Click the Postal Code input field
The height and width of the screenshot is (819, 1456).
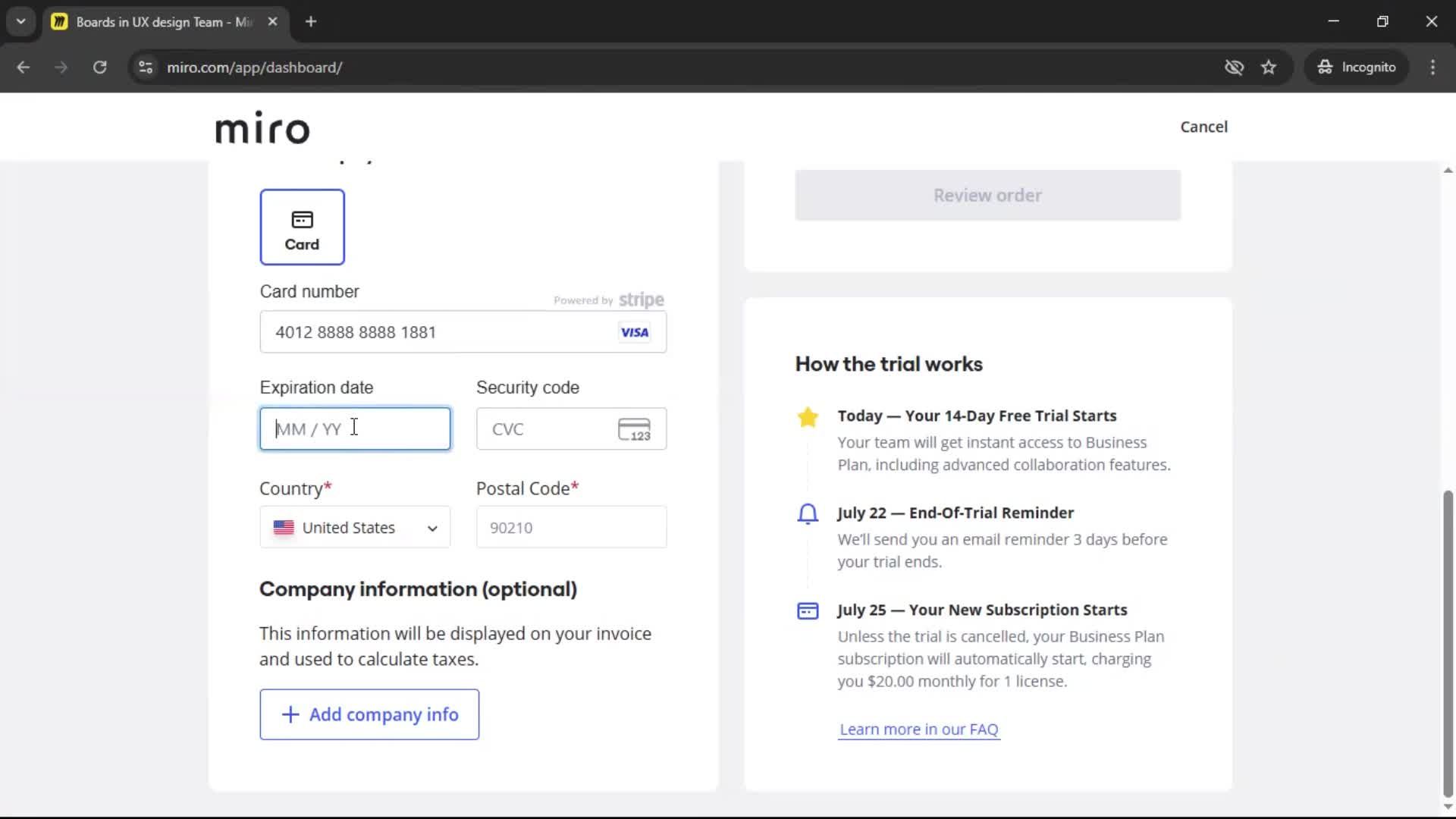click(x=571, y=527)
